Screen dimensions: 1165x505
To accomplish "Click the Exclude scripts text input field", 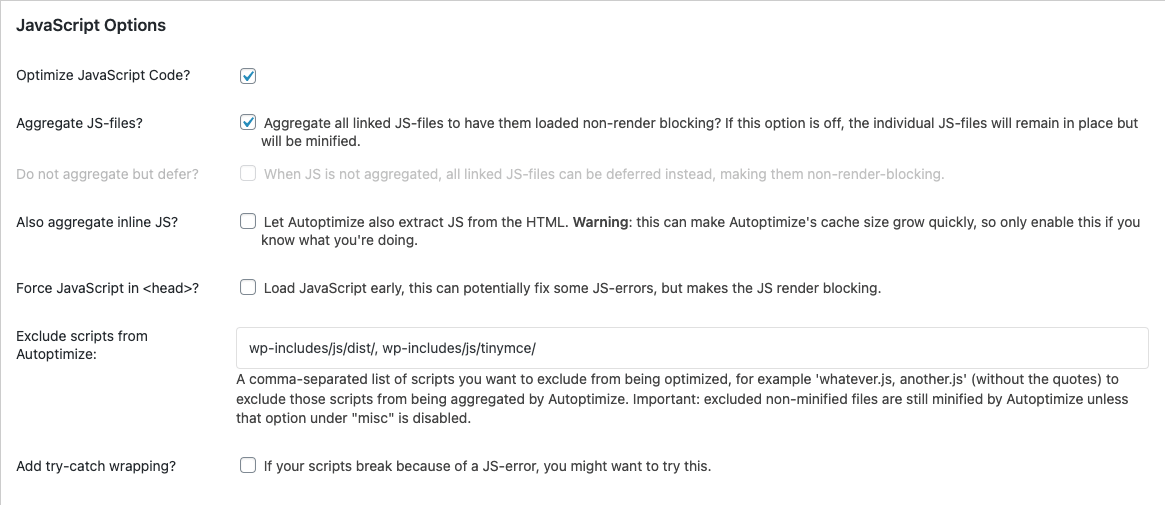I will pos(692,348).
